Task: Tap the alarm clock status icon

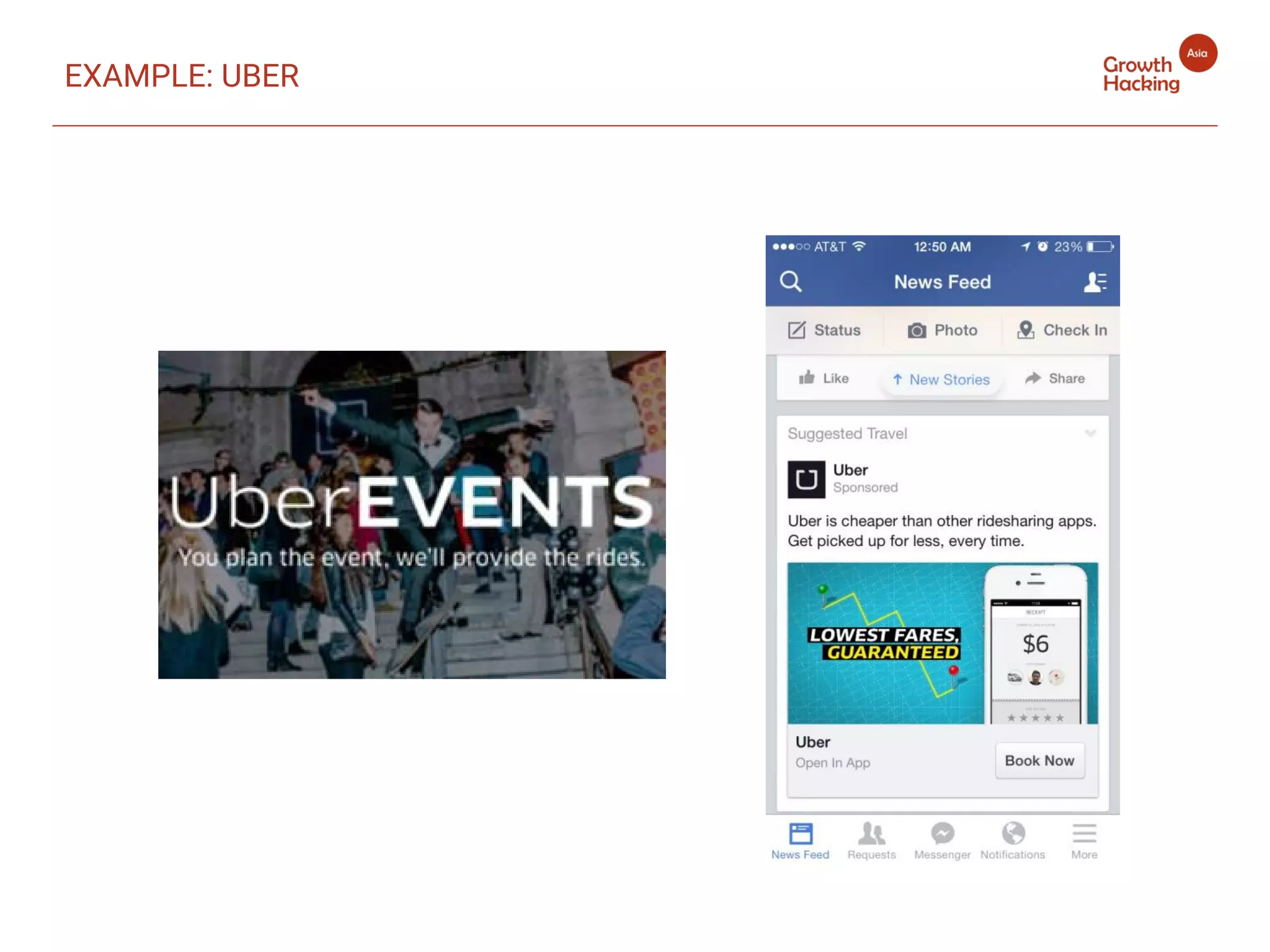Action: [1043, 246]
